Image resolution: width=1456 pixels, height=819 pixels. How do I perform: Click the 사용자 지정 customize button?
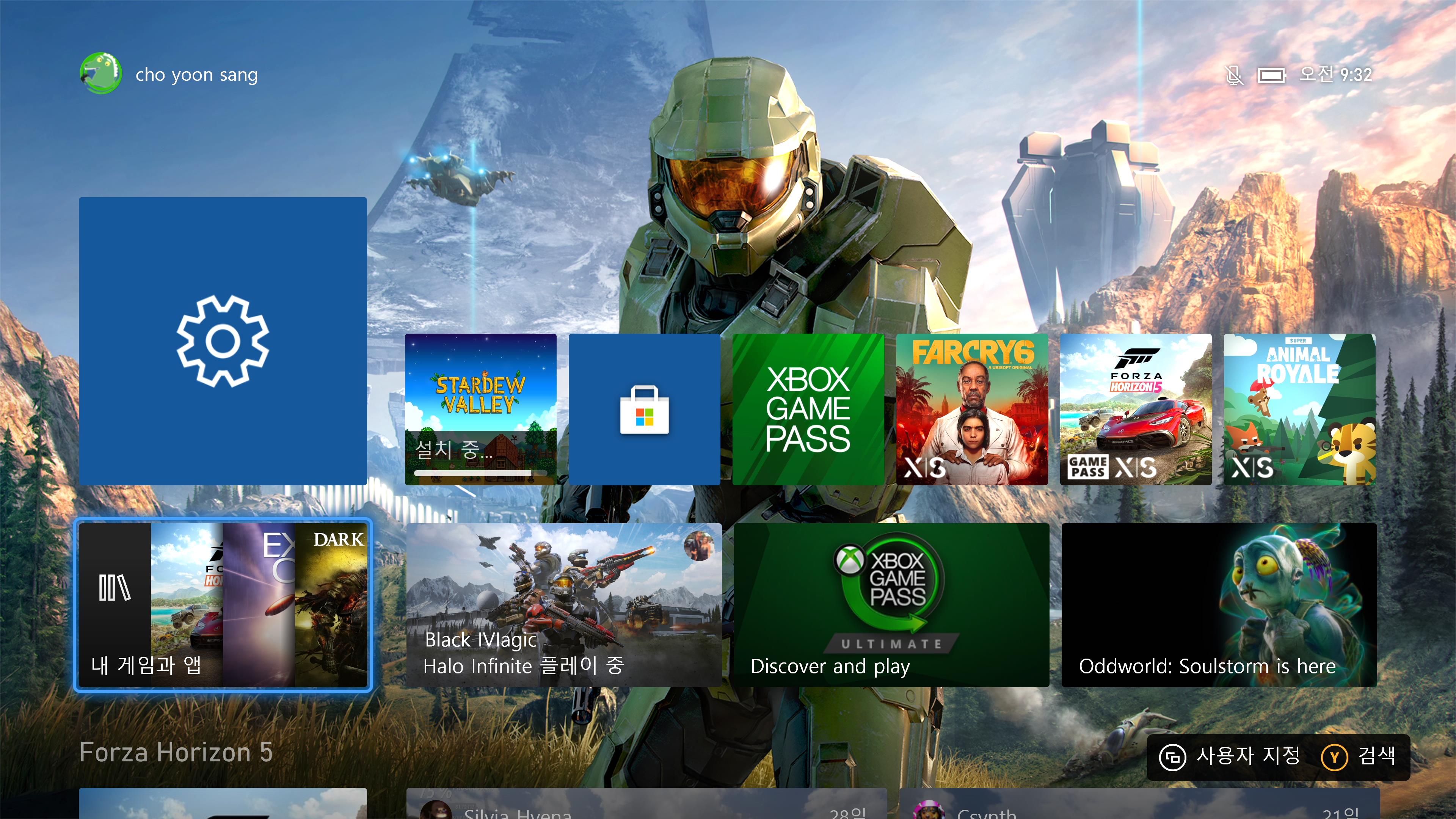click(1230, 756)
